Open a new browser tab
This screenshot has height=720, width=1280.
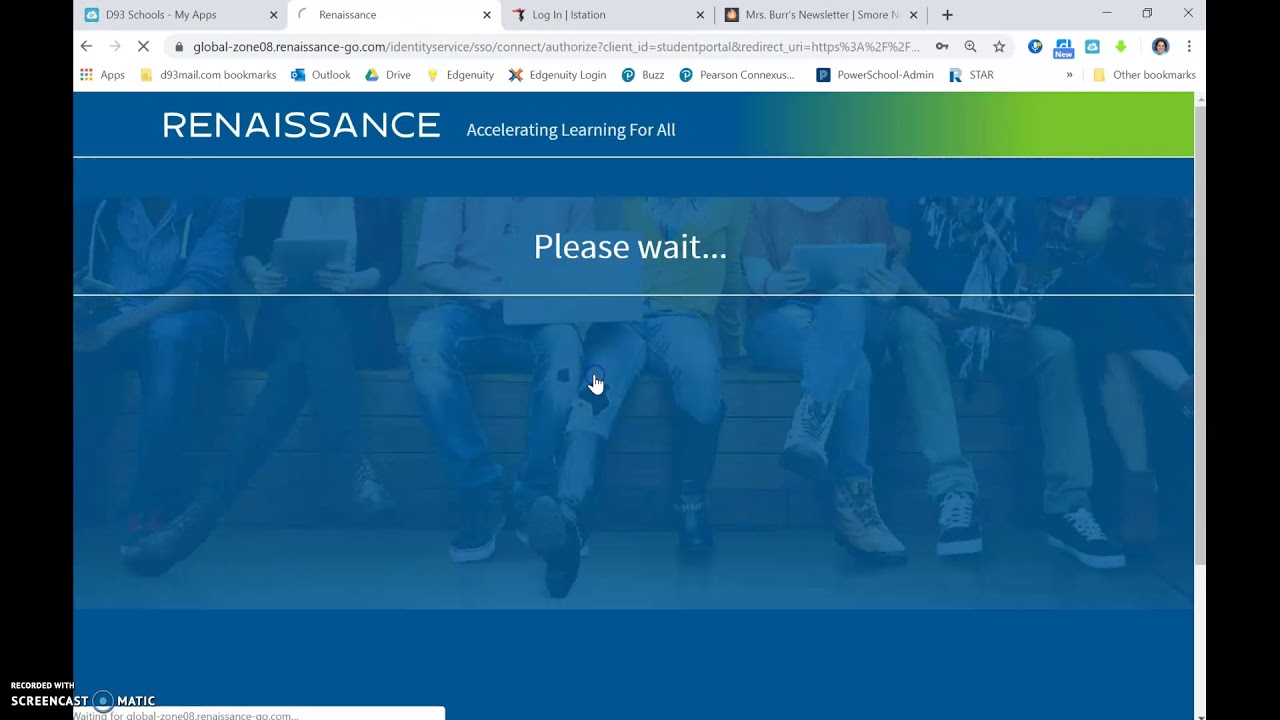pyautogui.click(x=947, y=15)
